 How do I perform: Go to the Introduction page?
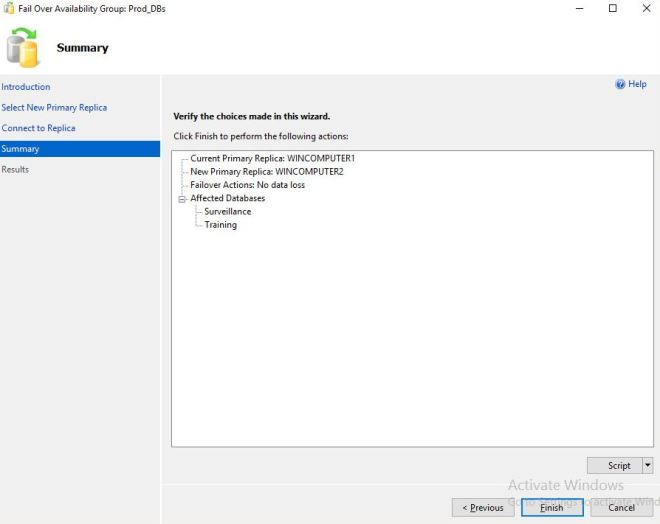[26, 87]
